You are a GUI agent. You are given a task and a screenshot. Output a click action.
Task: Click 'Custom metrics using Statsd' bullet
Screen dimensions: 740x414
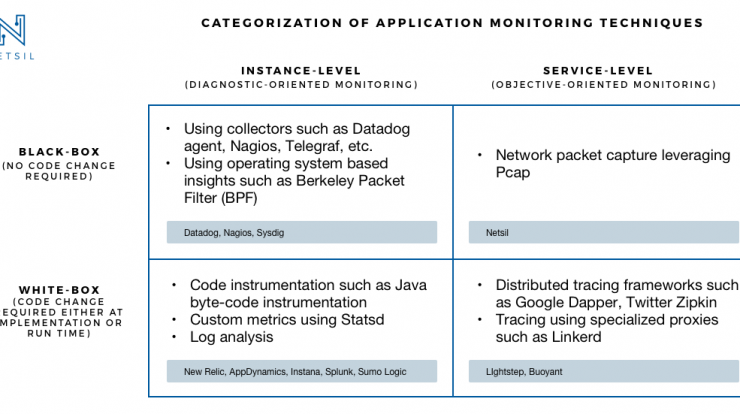(287, 320)
